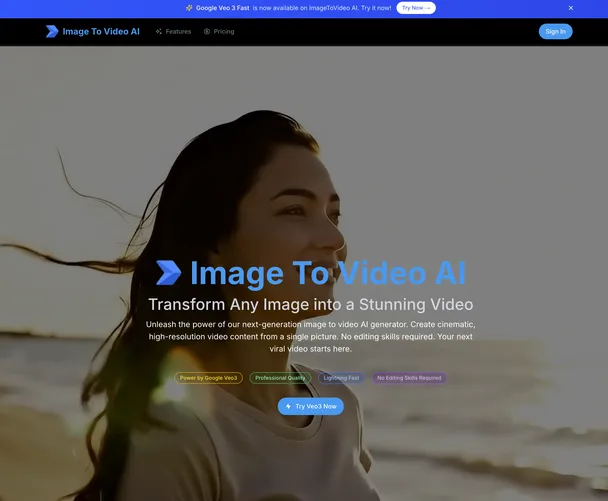Click the large hero chevron logo icon
The image size is (608, 501).
[x=169, y=273]
